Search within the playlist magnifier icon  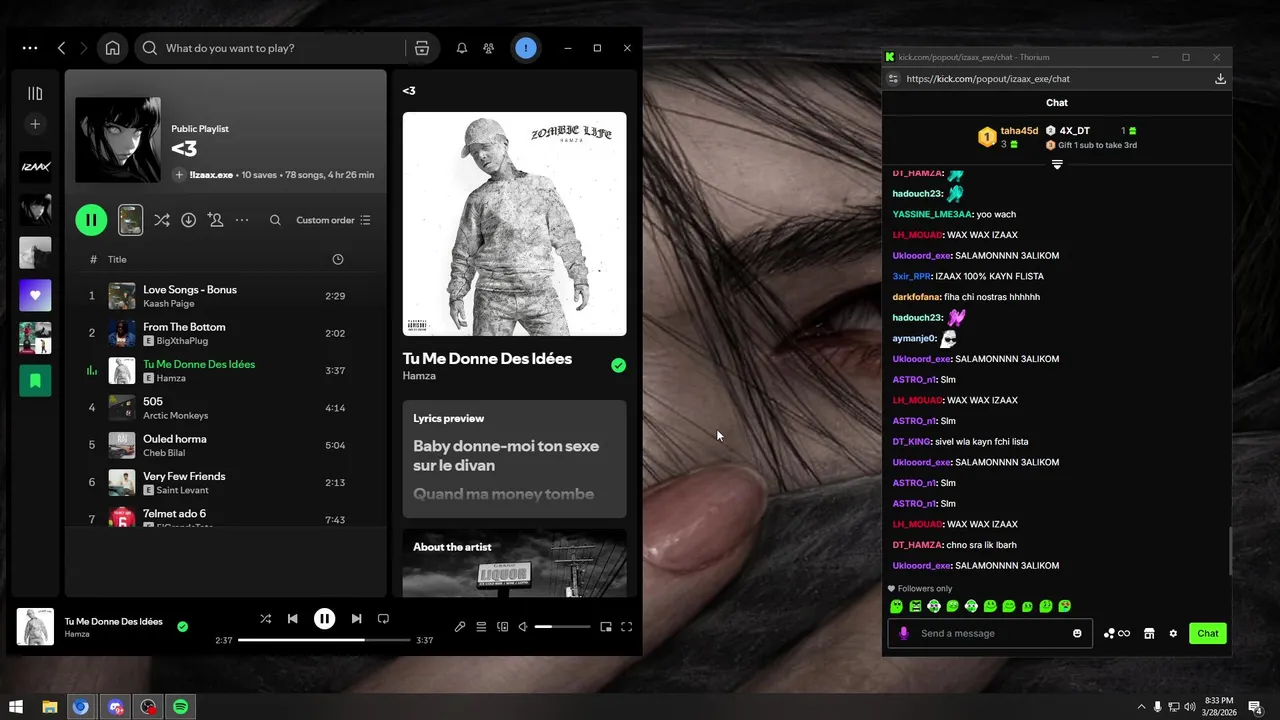[275, 220]
